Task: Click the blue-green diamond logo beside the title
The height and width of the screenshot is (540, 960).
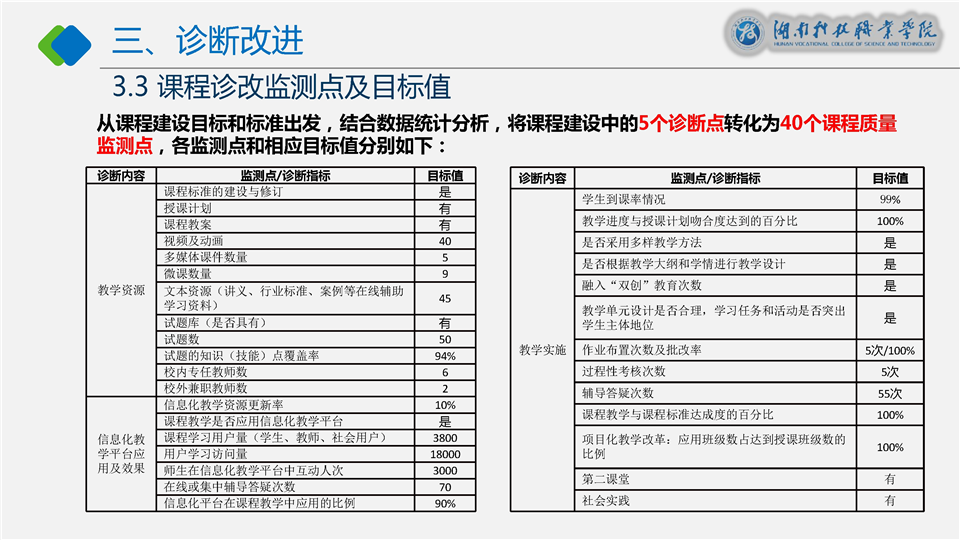Action: point(65,41)
